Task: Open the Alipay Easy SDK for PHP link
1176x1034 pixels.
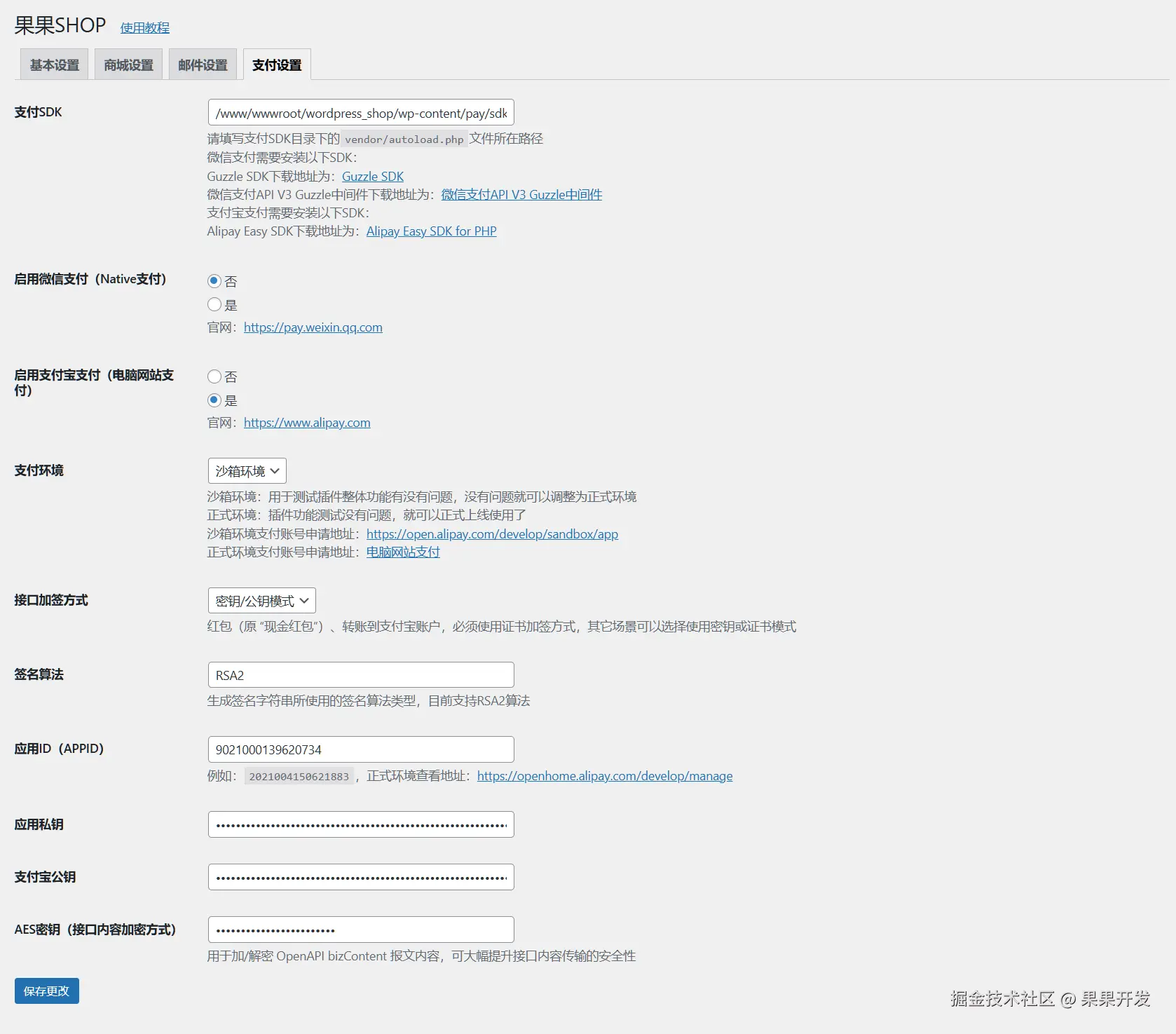Action: point(431,231)
